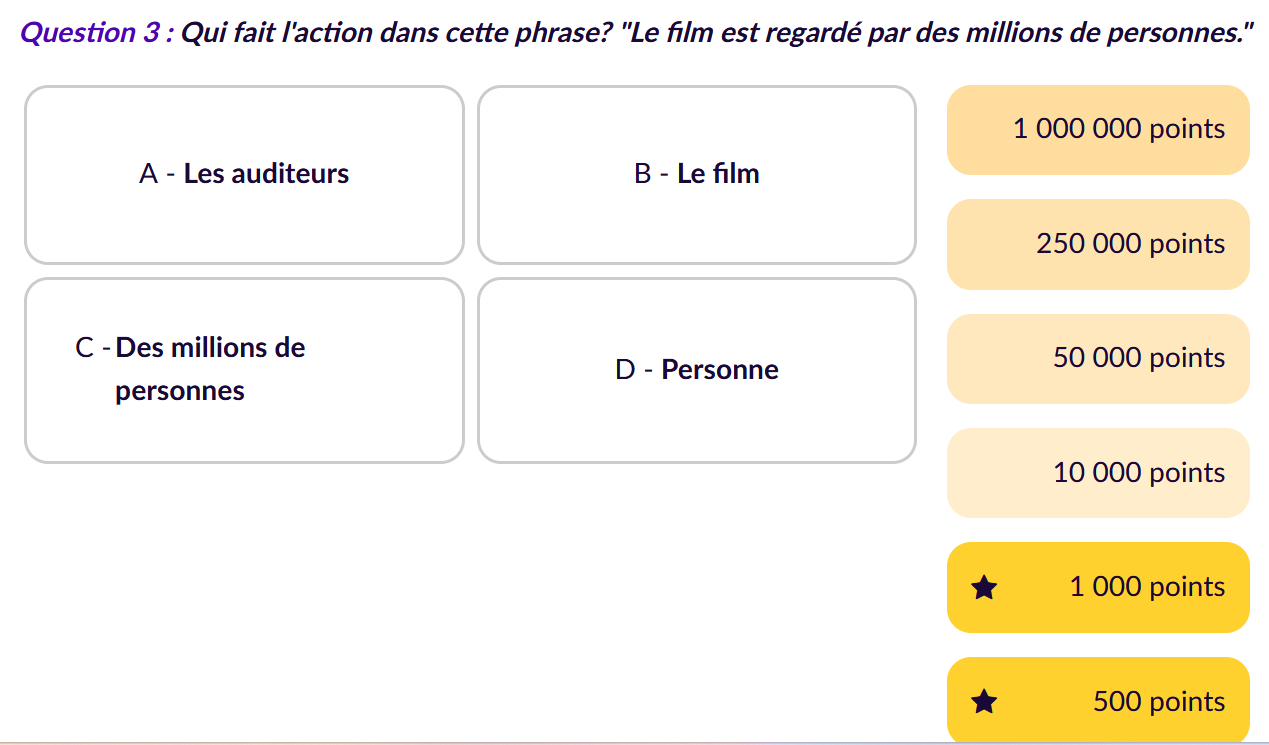The width and height of the screenshot is (1269, 745).
Task: Click the purple "Question 3 :" label
Action: point(97,32)
